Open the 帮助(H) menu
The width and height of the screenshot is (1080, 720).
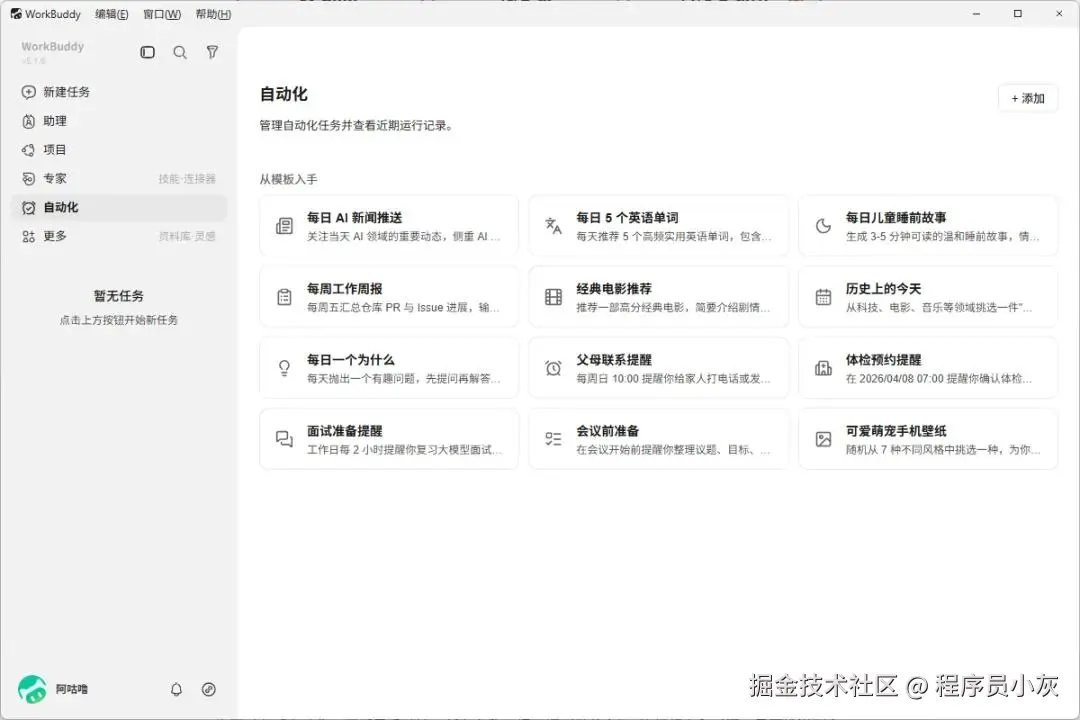213,14
